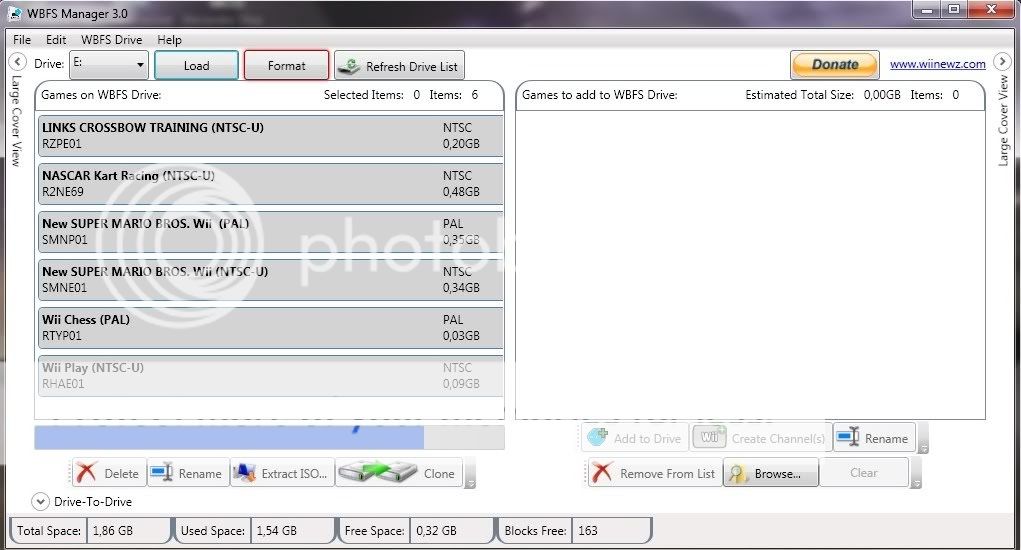Open the Help menu
Viewport: 1021px width, 550px height.
[169, 40]
